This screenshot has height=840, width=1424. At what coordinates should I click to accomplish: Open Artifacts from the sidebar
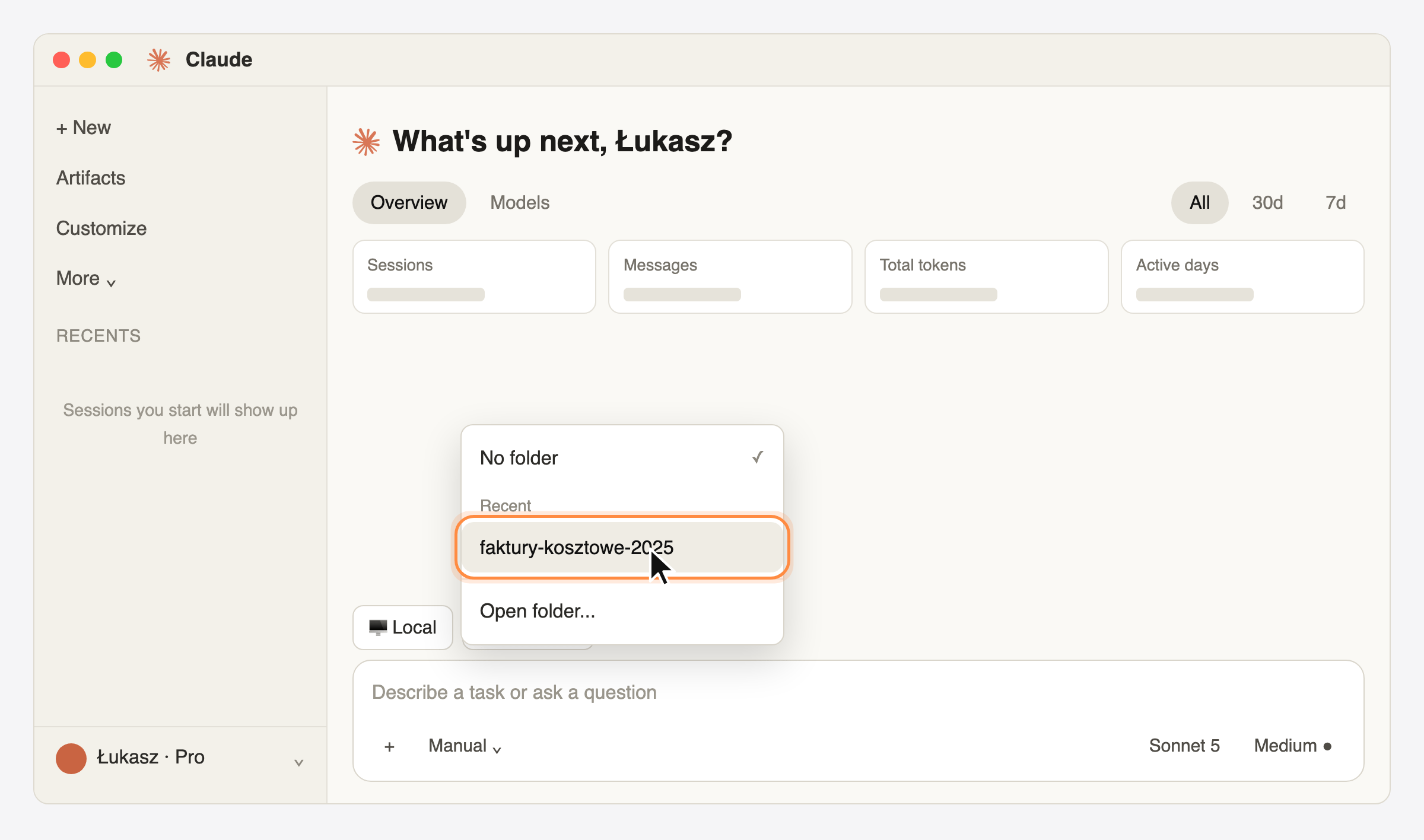[91, 178]
